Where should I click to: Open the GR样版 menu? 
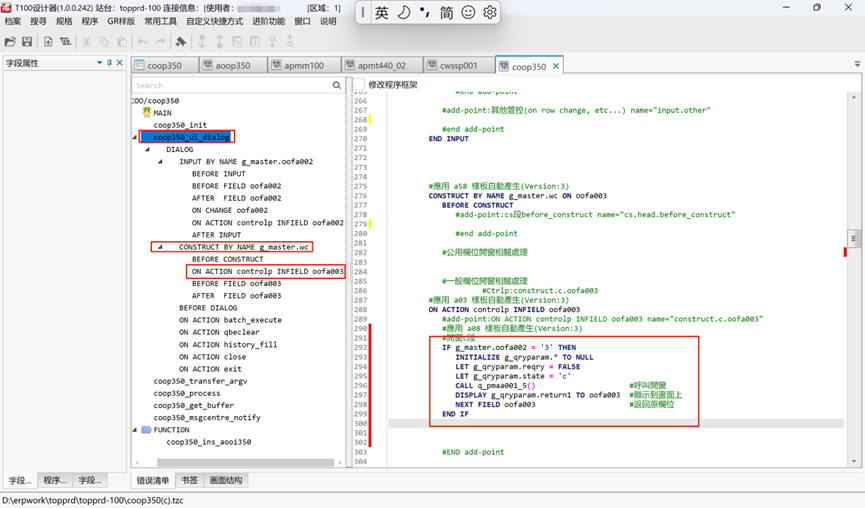point(121,22)
